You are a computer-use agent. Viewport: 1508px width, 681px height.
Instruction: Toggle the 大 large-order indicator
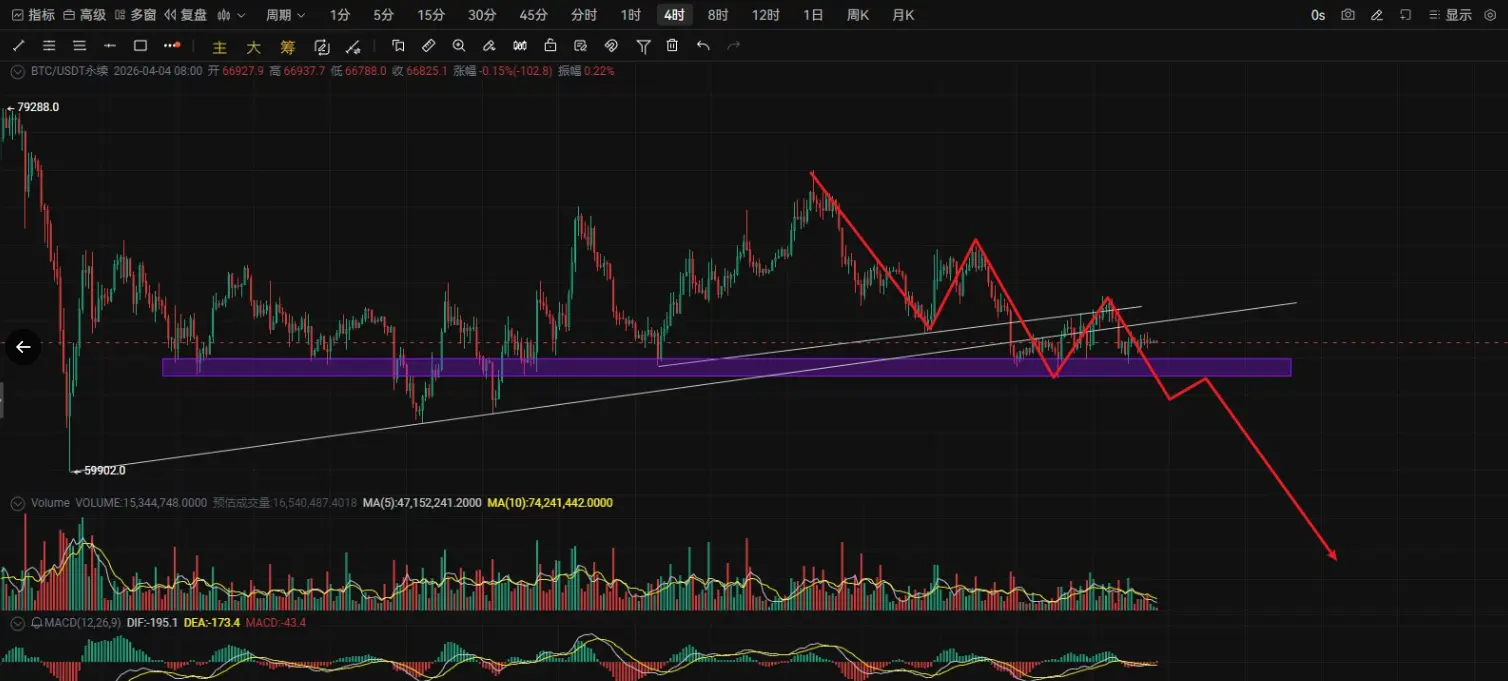tap(253, 47)
